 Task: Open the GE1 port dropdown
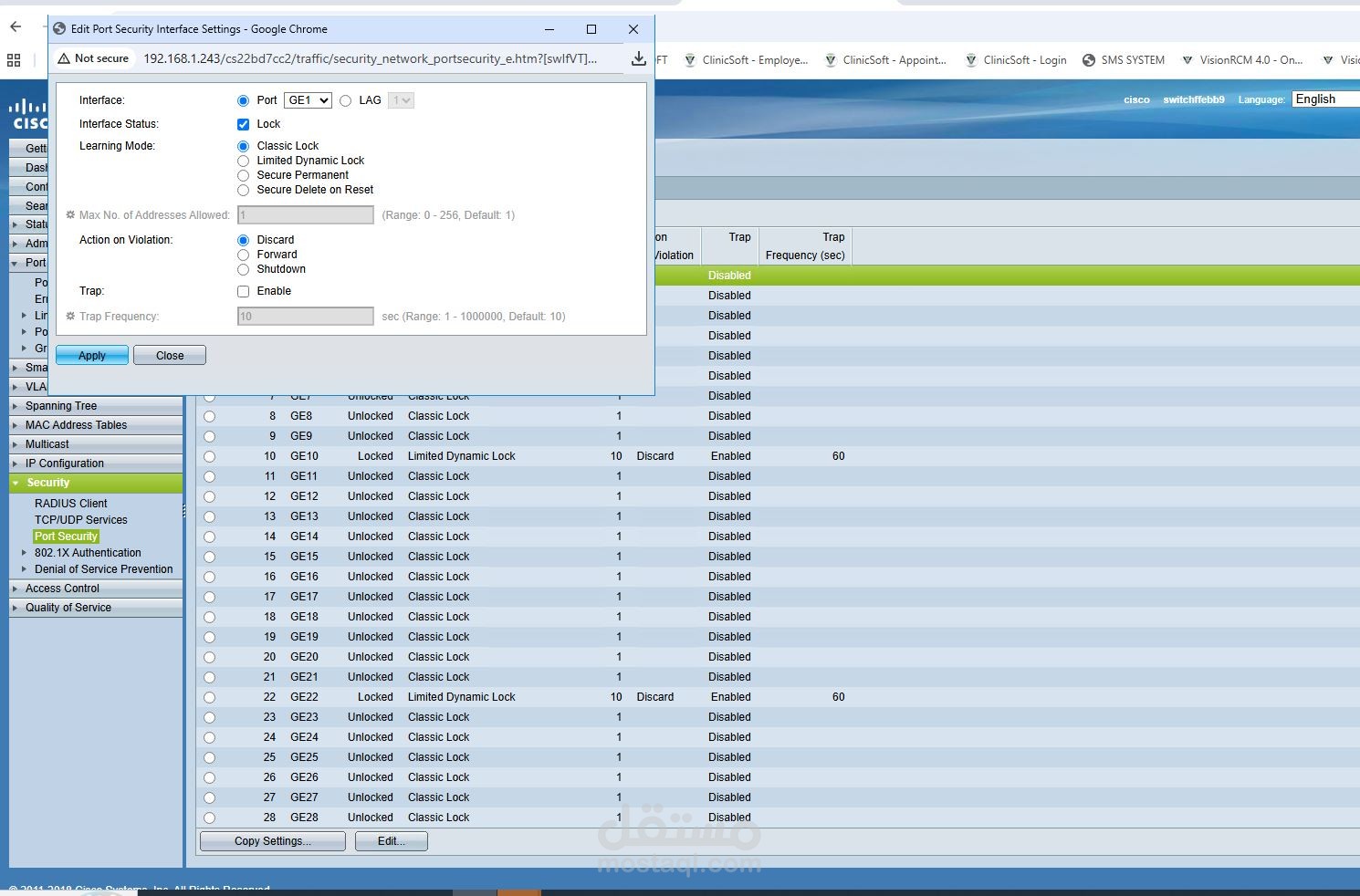tap(308, 100)
